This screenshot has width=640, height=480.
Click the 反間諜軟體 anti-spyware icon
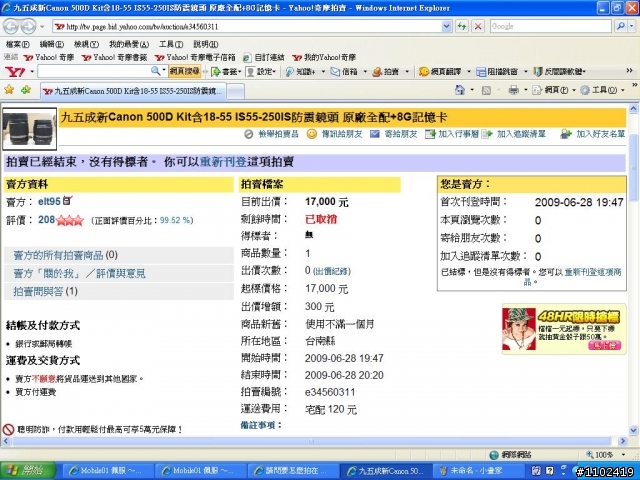(538, 72)
